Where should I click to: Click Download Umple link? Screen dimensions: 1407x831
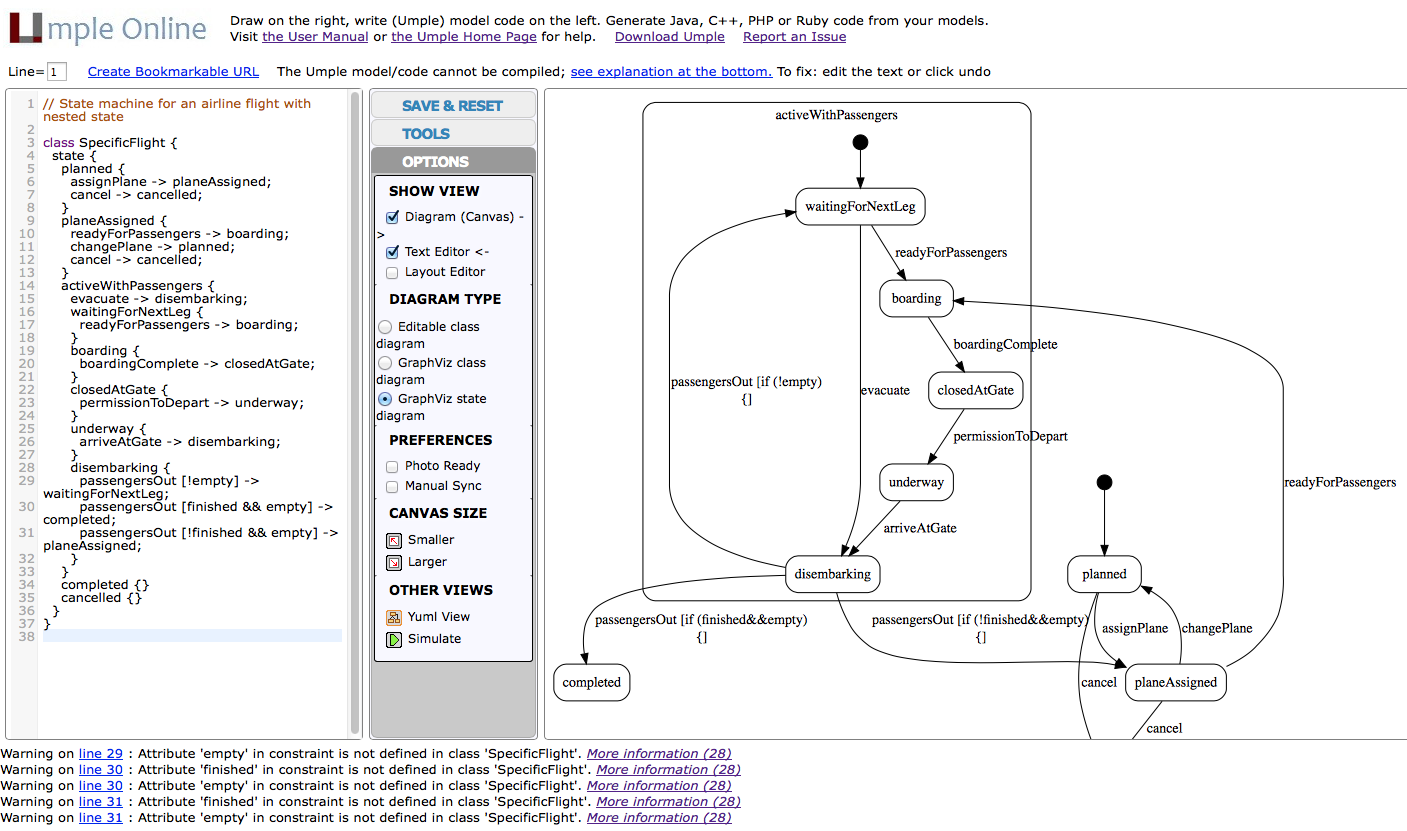click(669, 37)
